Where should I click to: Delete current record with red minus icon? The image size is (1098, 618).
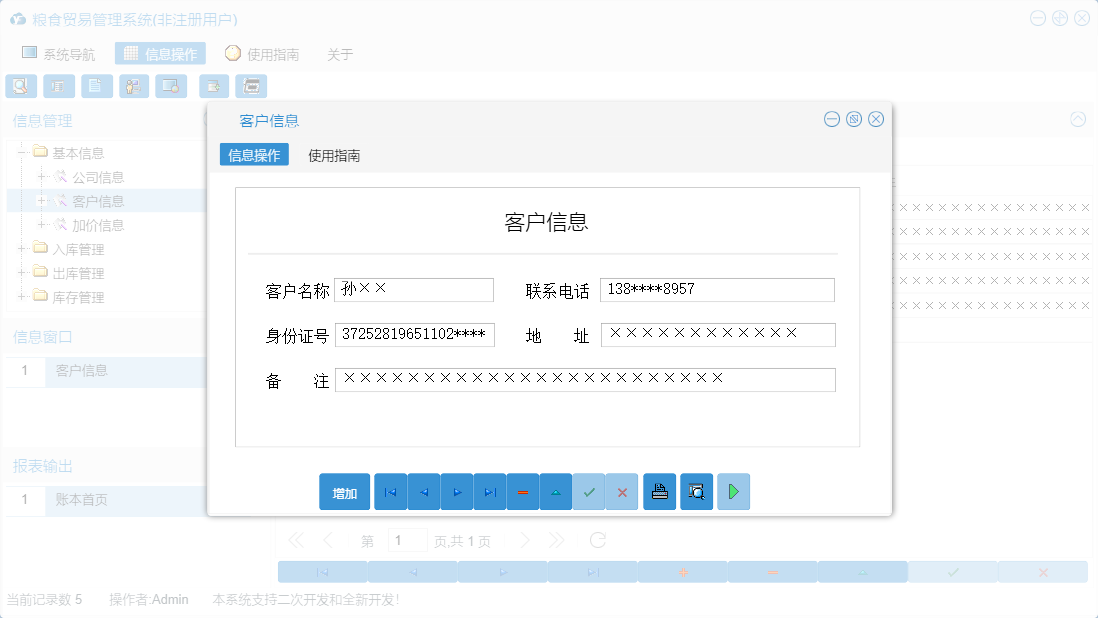click(x=522, y=491)
